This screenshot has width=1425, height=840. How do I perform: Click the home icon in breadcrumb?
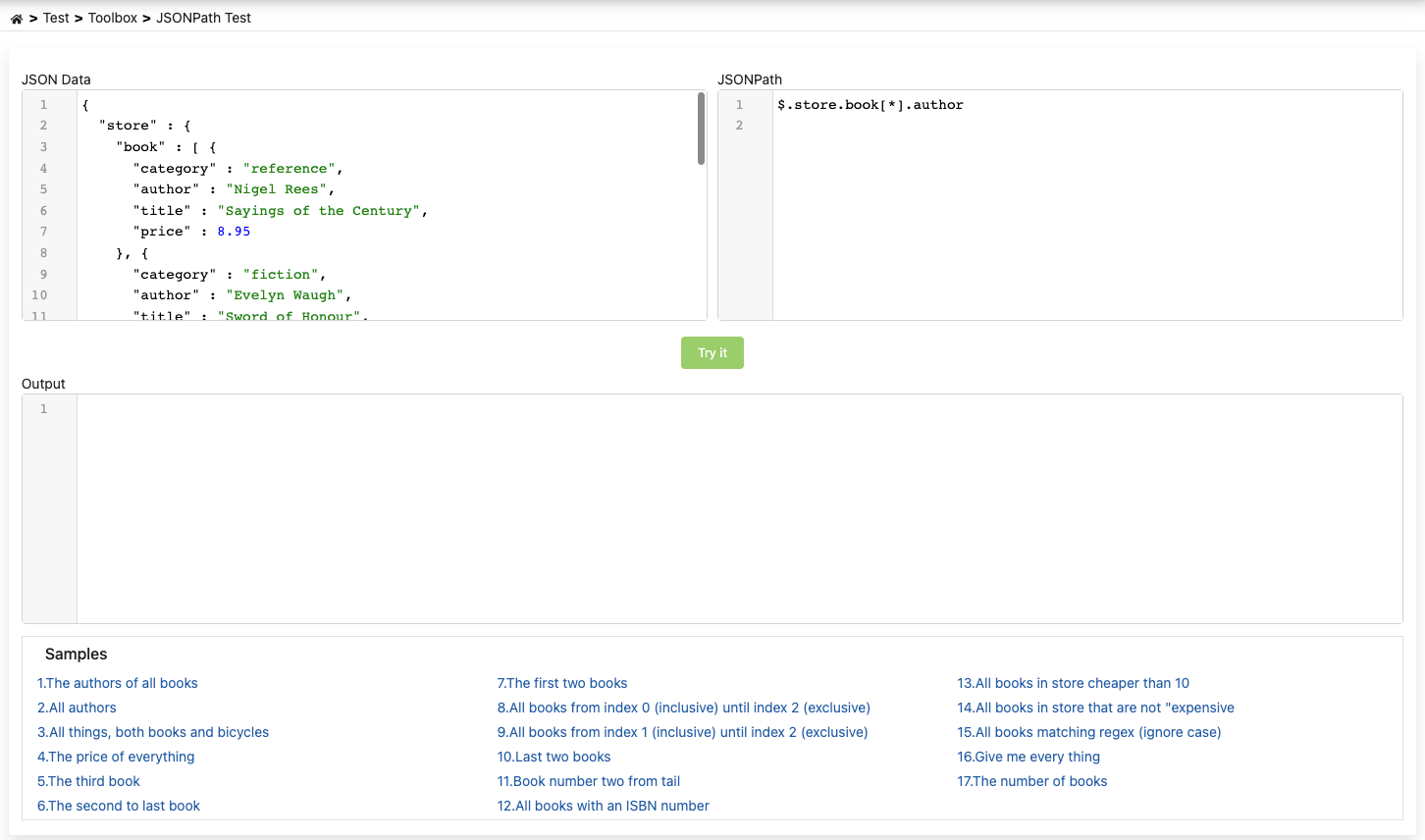pos(17,19)
